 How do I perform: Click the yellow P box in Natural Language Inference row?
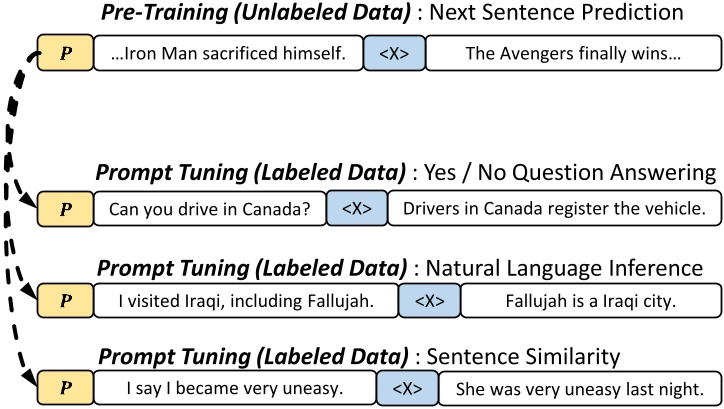point(63,301)
